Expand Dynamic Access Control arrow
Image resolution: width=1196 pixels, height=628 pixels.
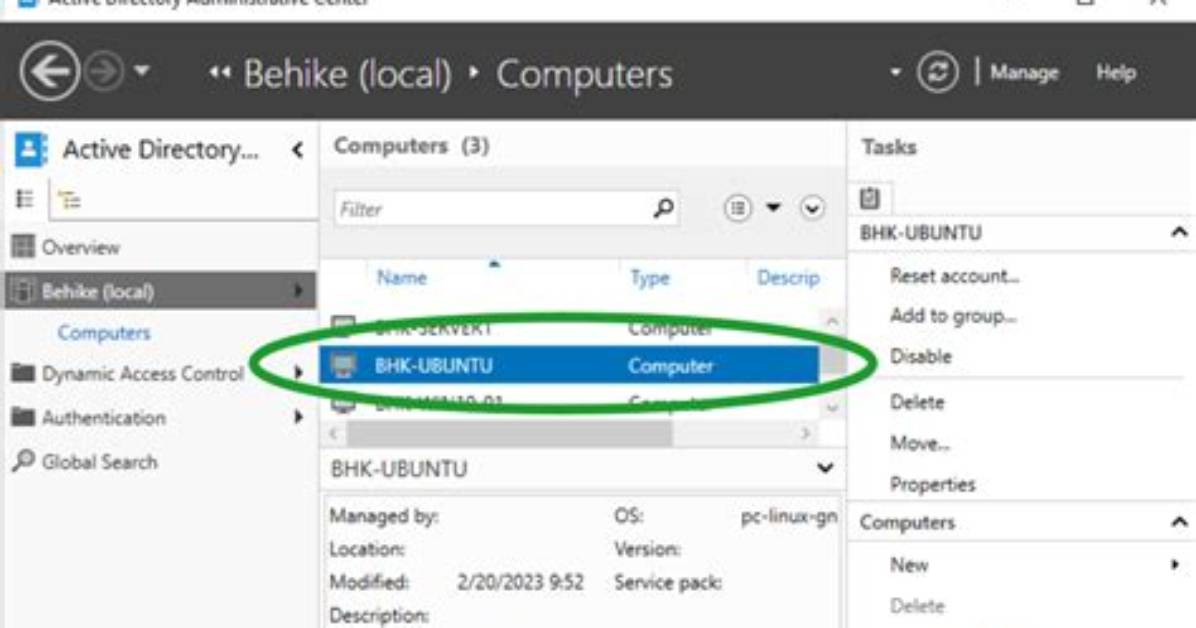tap(298, 373)
